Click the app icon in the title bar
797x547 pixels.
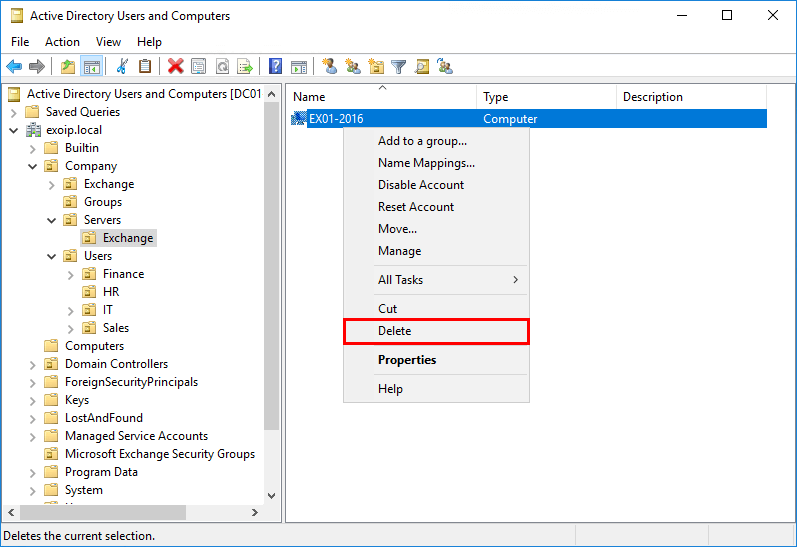pos(17,16)
